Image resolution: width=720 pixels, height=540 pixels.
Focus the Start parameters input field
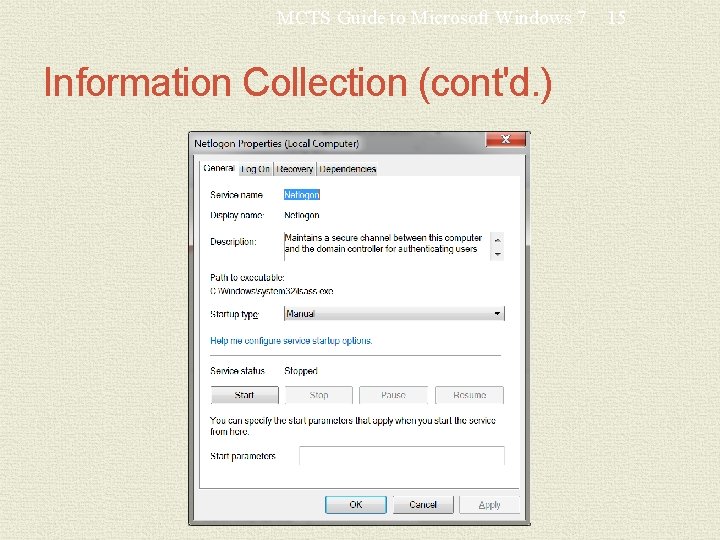(402, 456)
